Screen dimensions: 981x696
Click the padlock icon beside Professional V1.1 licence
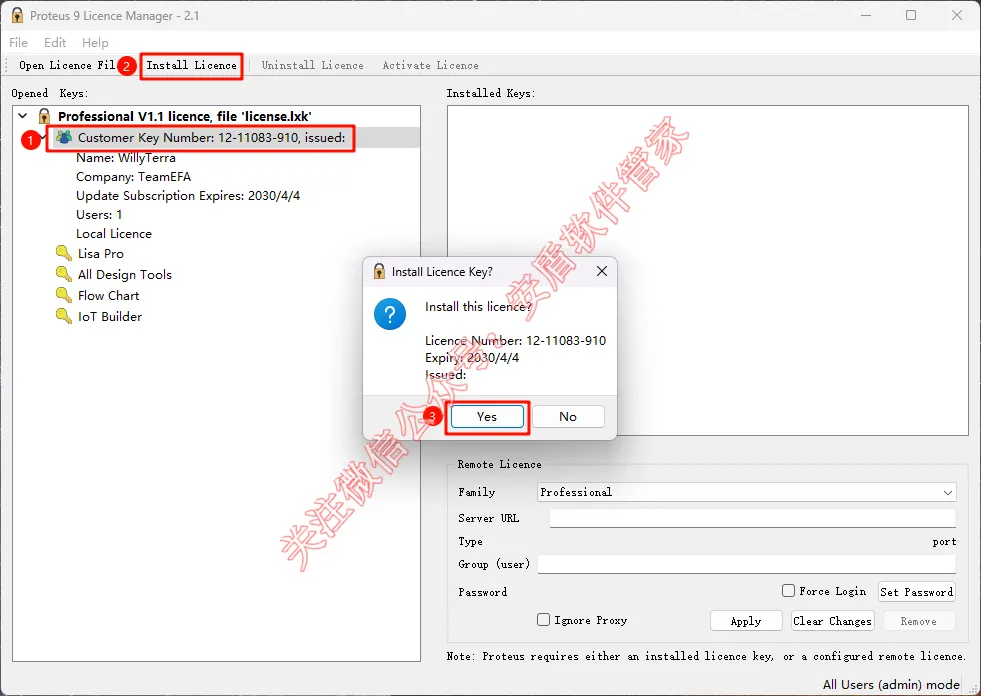[44, 116]
